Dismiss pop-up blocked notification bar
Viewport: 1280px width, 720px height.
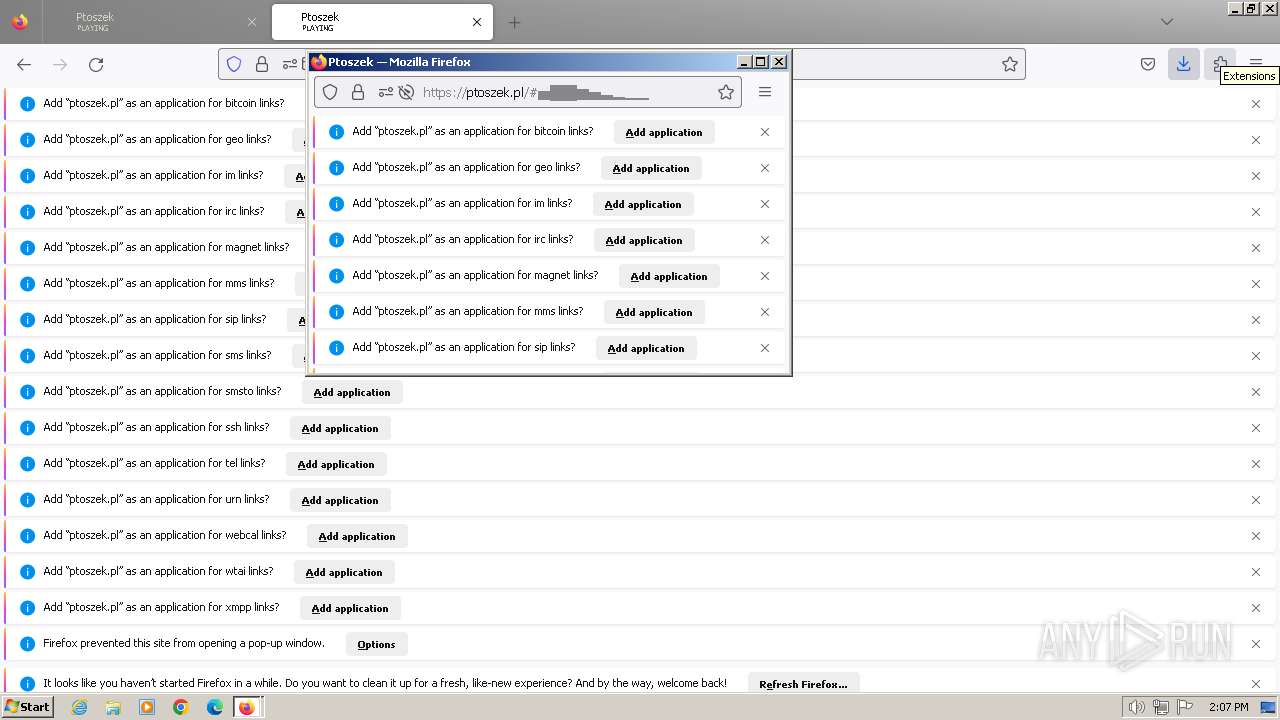click(1256, 644)
